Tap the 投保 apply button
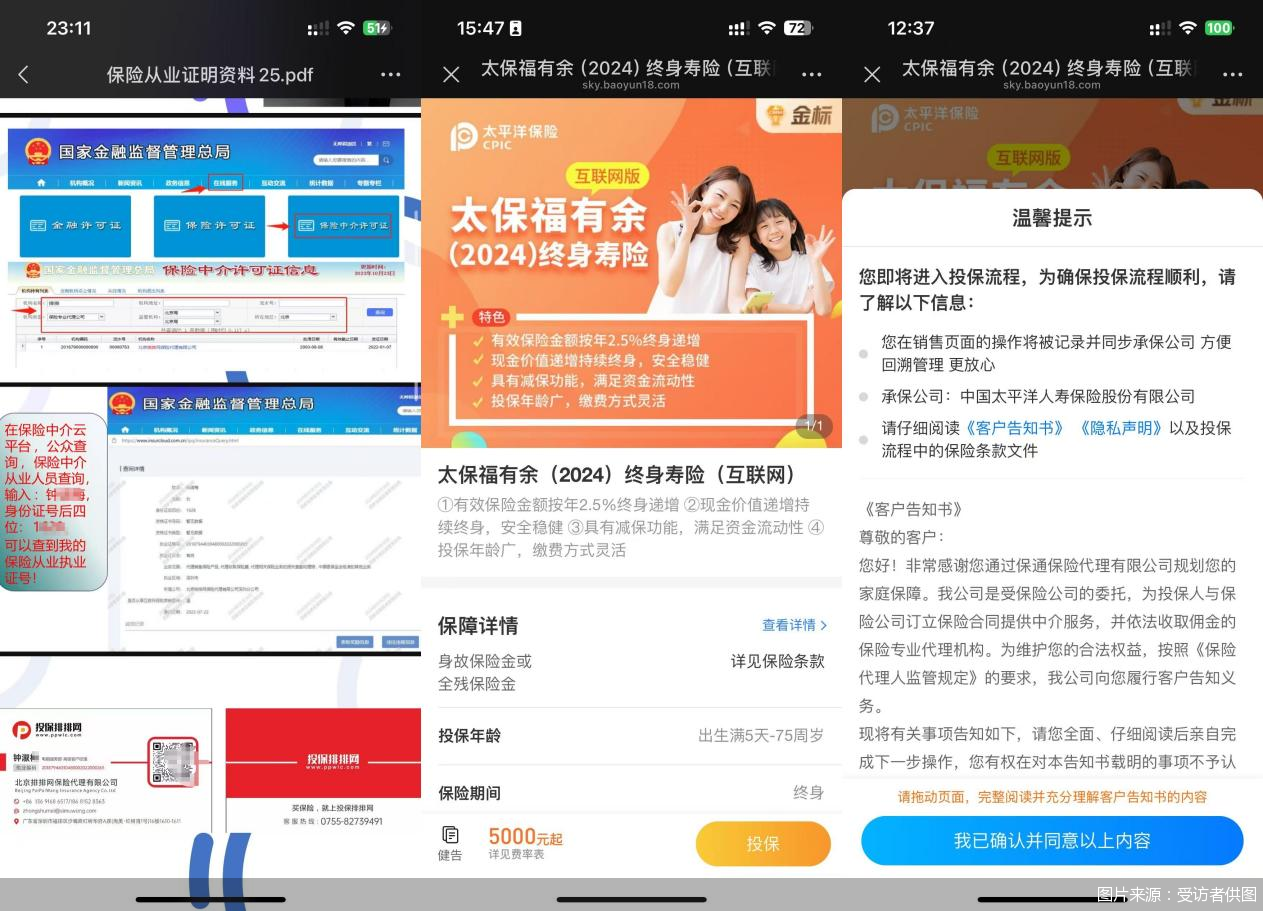 (x=763, y=843)
